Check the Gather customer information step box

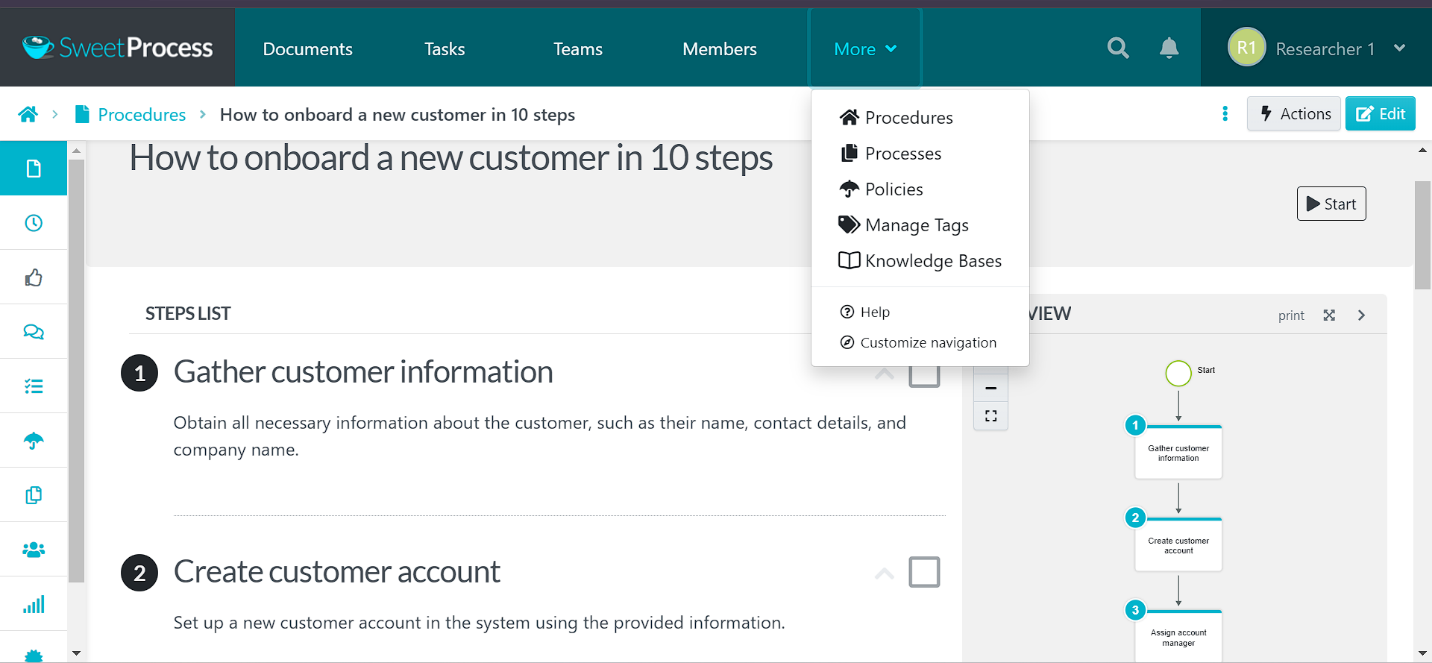click(924, 373)
